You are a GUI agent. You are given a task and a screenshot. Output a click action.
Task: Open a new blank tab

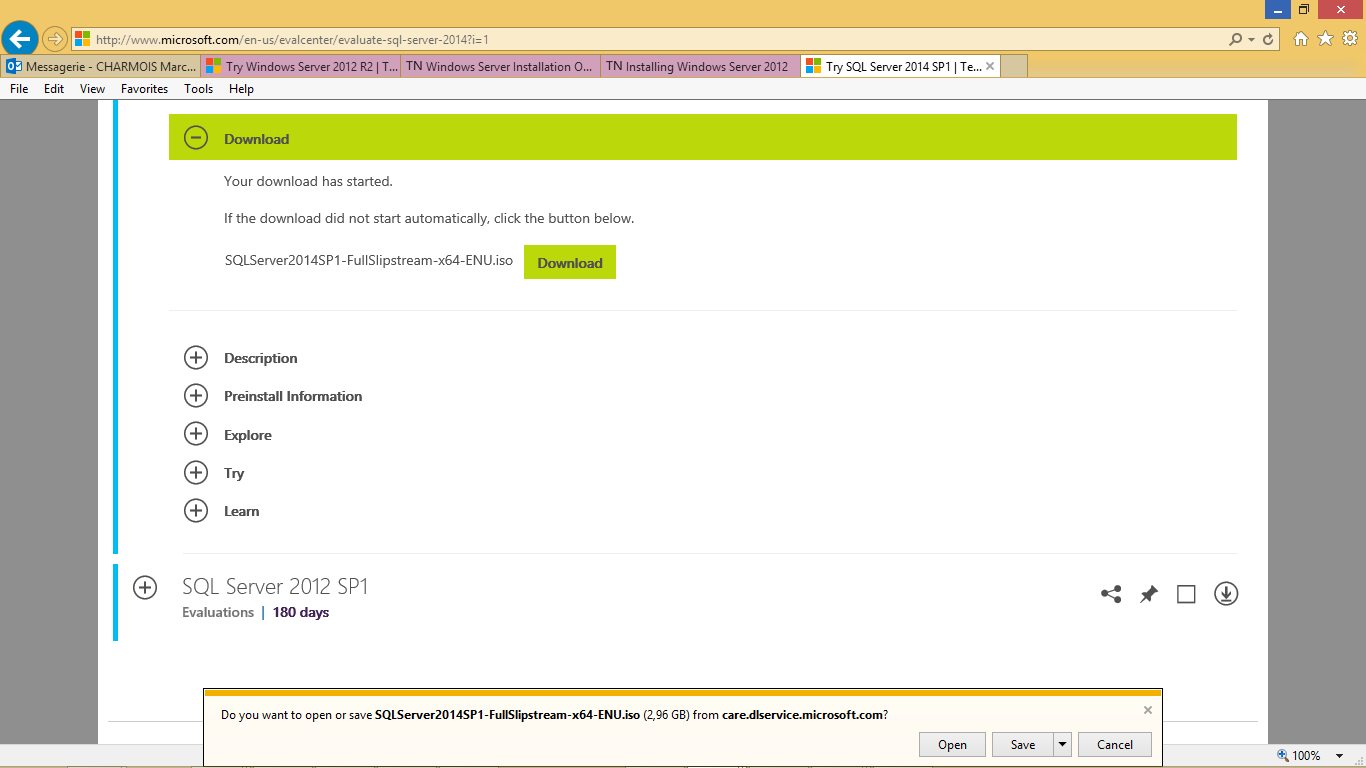coord(1014,66)
